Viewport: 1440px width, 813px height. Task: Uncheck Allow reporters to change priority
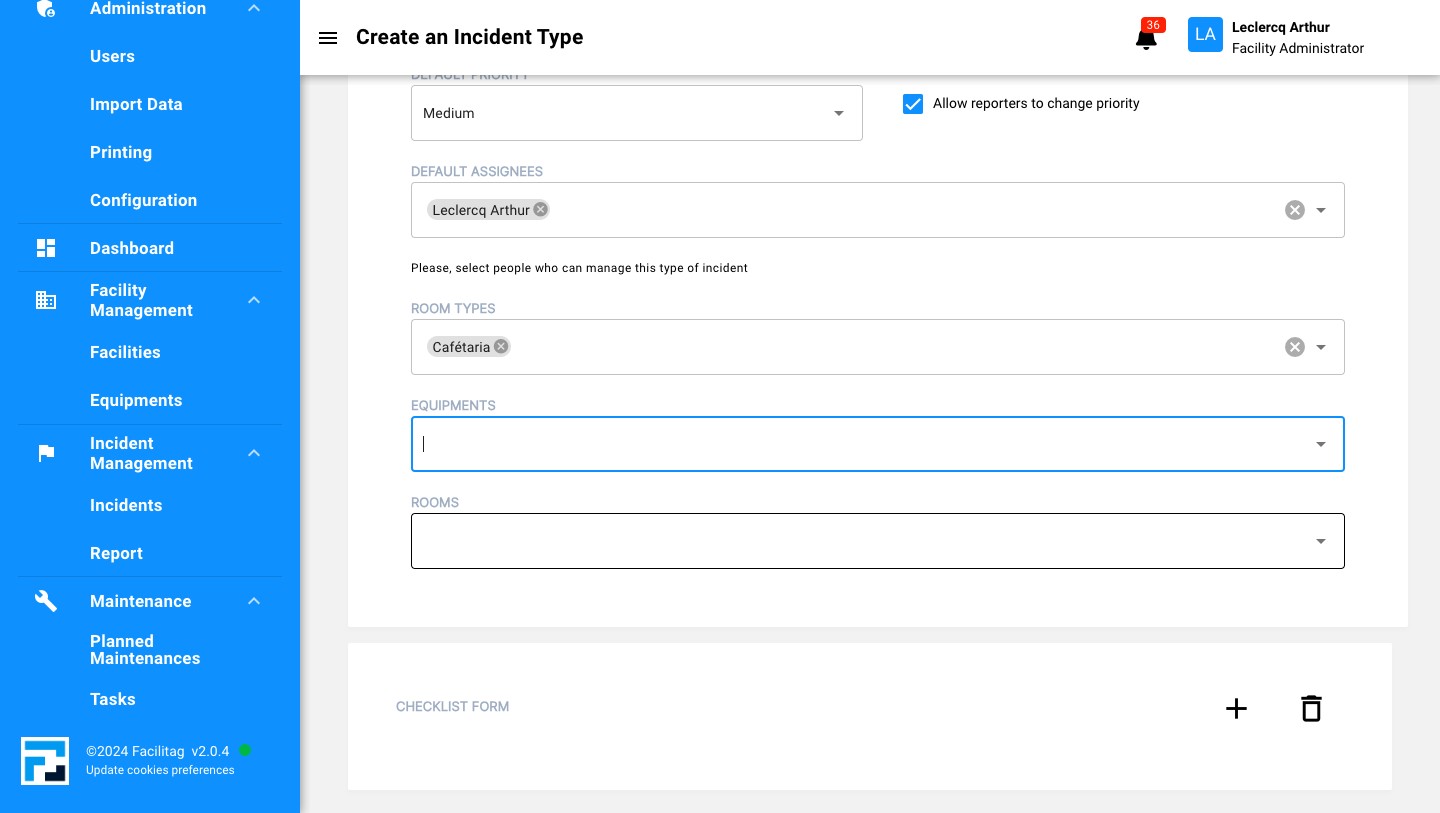(913, 104)
